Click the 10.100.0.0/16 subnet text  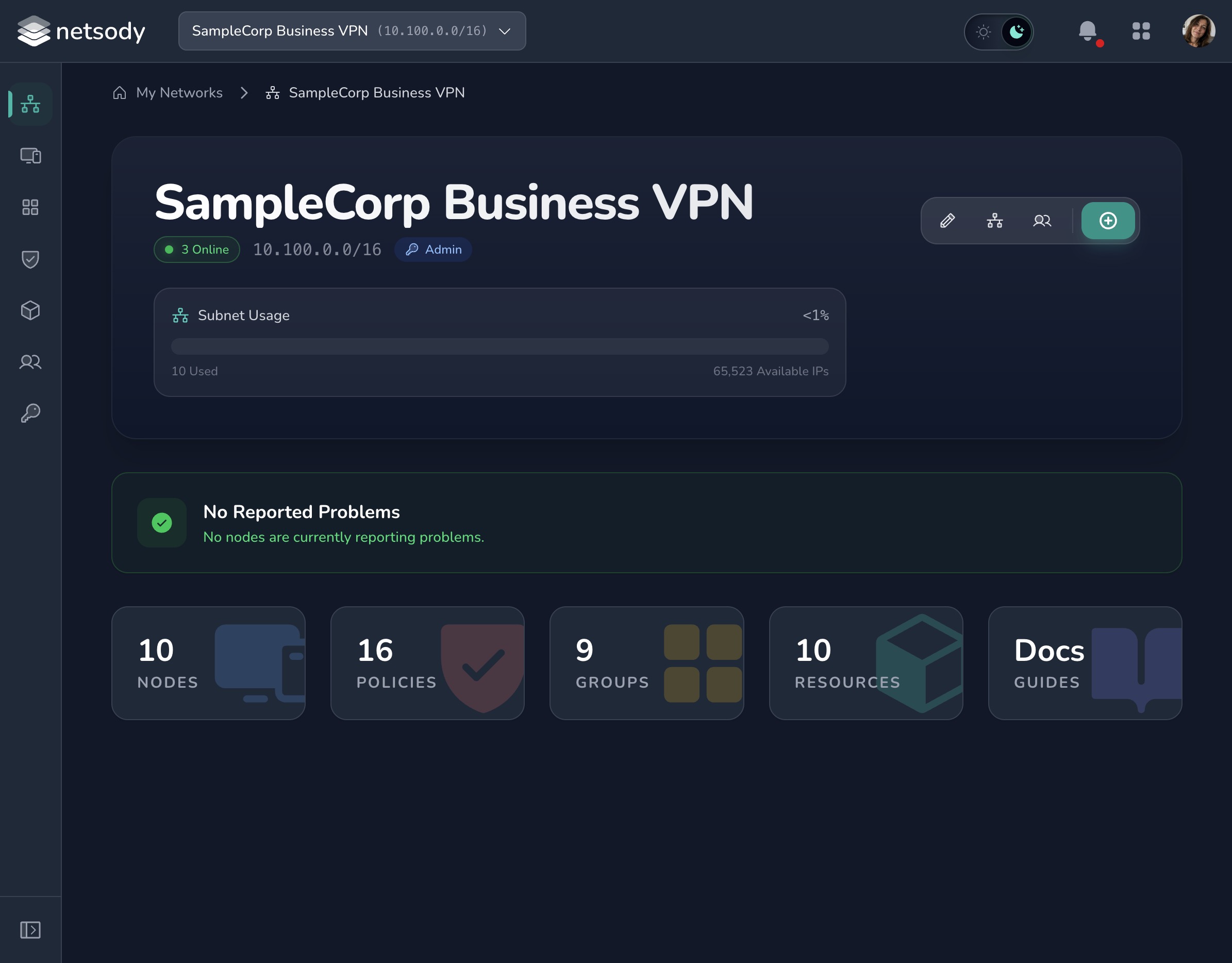coord(317,250)
